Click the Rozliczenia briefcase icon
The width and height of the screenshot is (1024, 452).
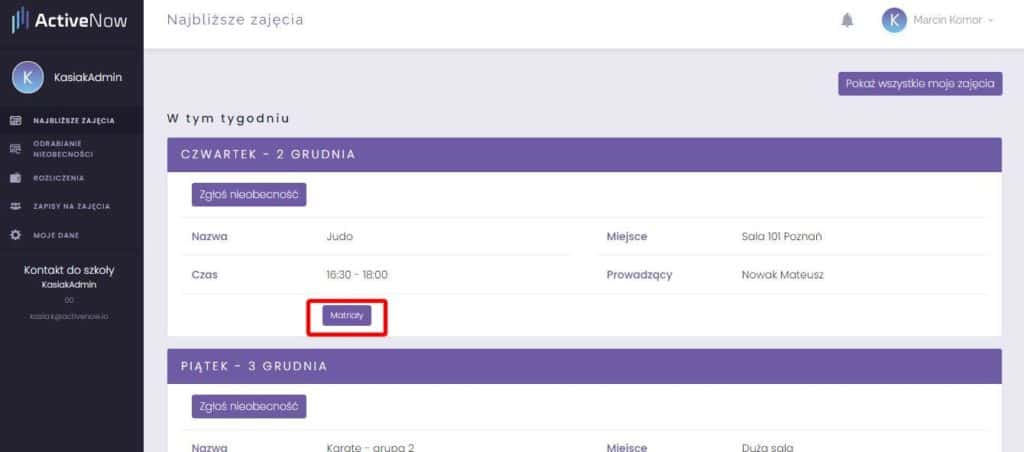click(16, 178)
